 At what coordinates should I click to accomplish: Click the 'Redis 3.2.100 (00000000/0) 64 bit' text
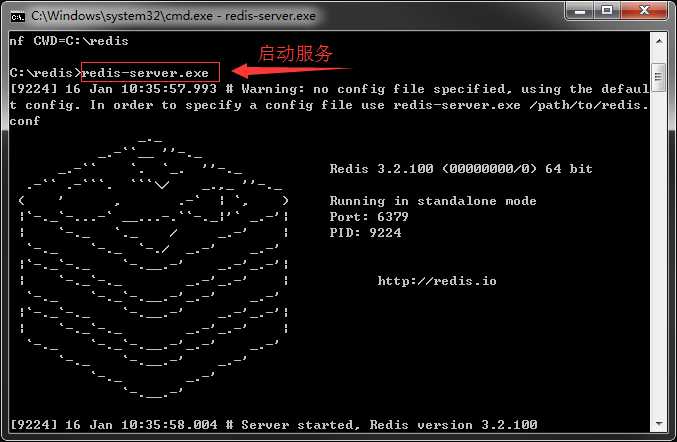461,169
